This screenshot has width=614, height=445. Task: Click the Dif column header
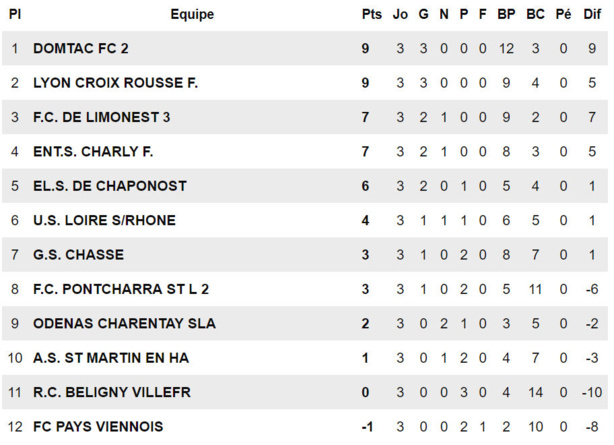pos(592,15)
